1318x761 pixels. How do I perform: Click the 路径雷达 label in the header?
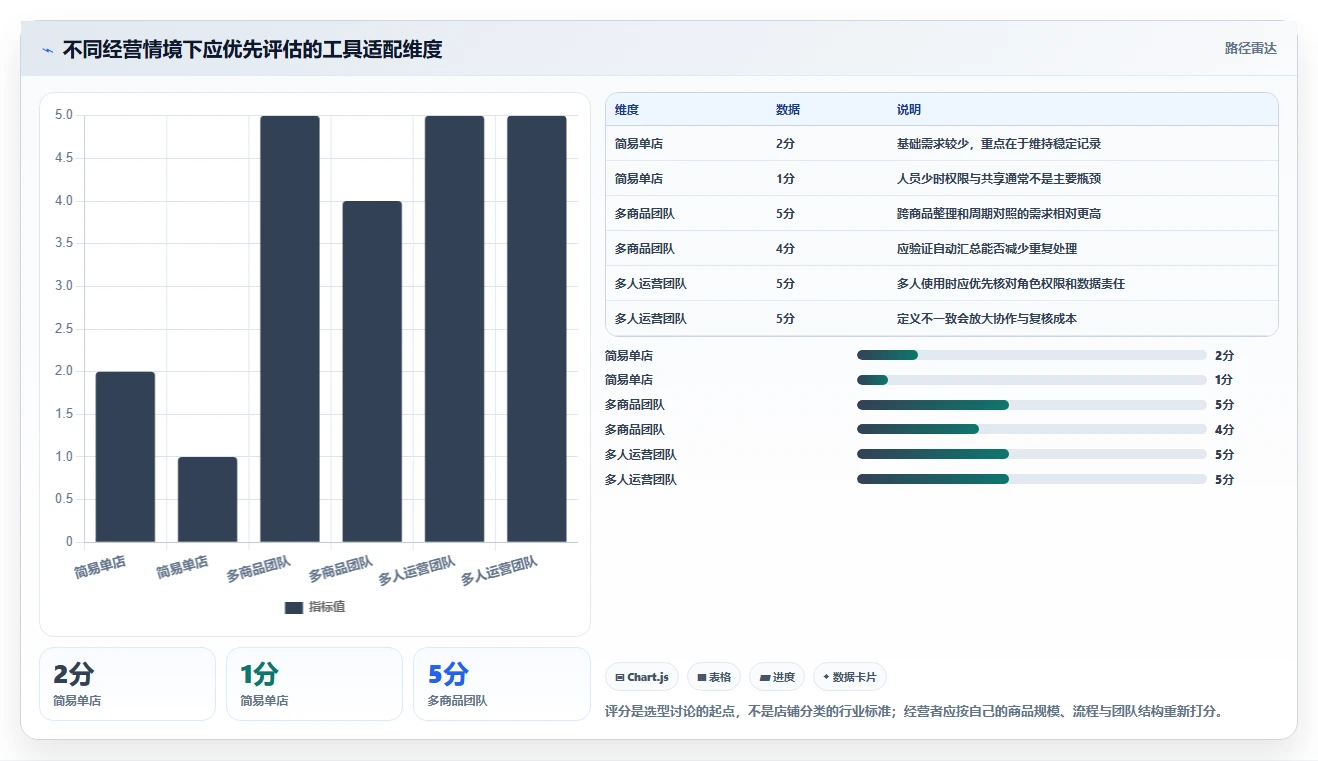(1251, 48)
